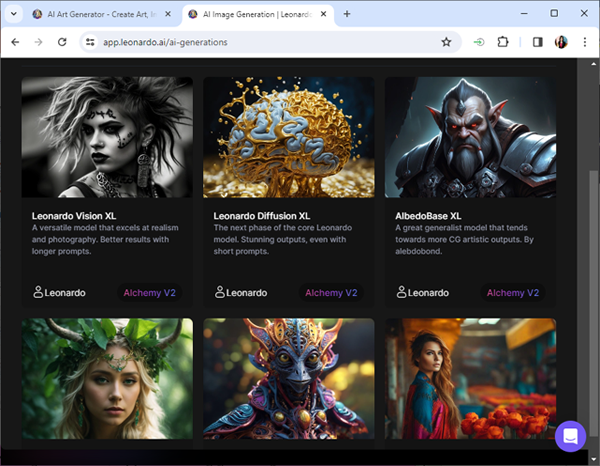Screen dimensions: 600x466
Task: Click the Leonardo Vision XL title
Action: point(74,216)
